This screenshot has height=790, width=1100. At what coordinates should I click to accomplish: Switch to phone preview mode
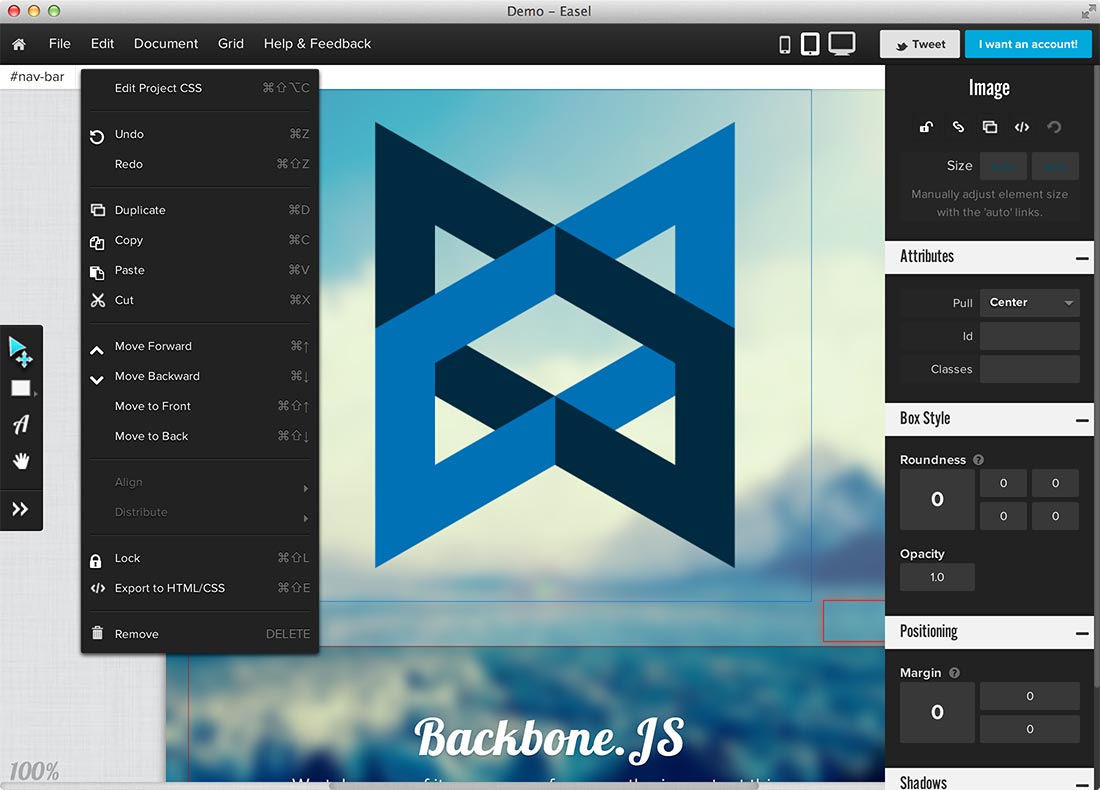pyautogui.click(x=783, y=43)
